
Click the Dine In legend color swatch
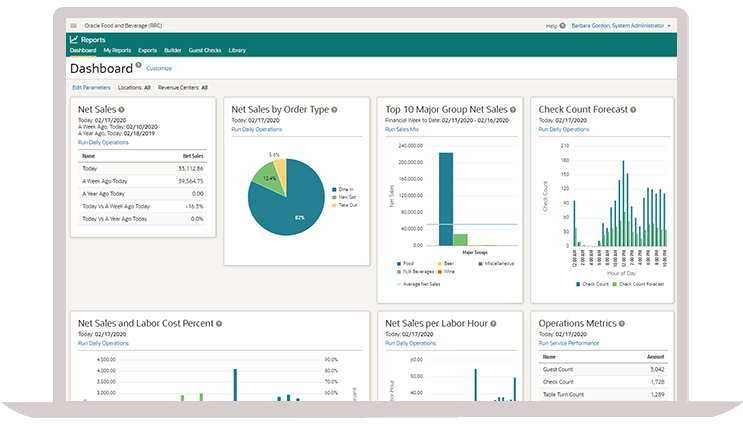[x=335, y=189]
